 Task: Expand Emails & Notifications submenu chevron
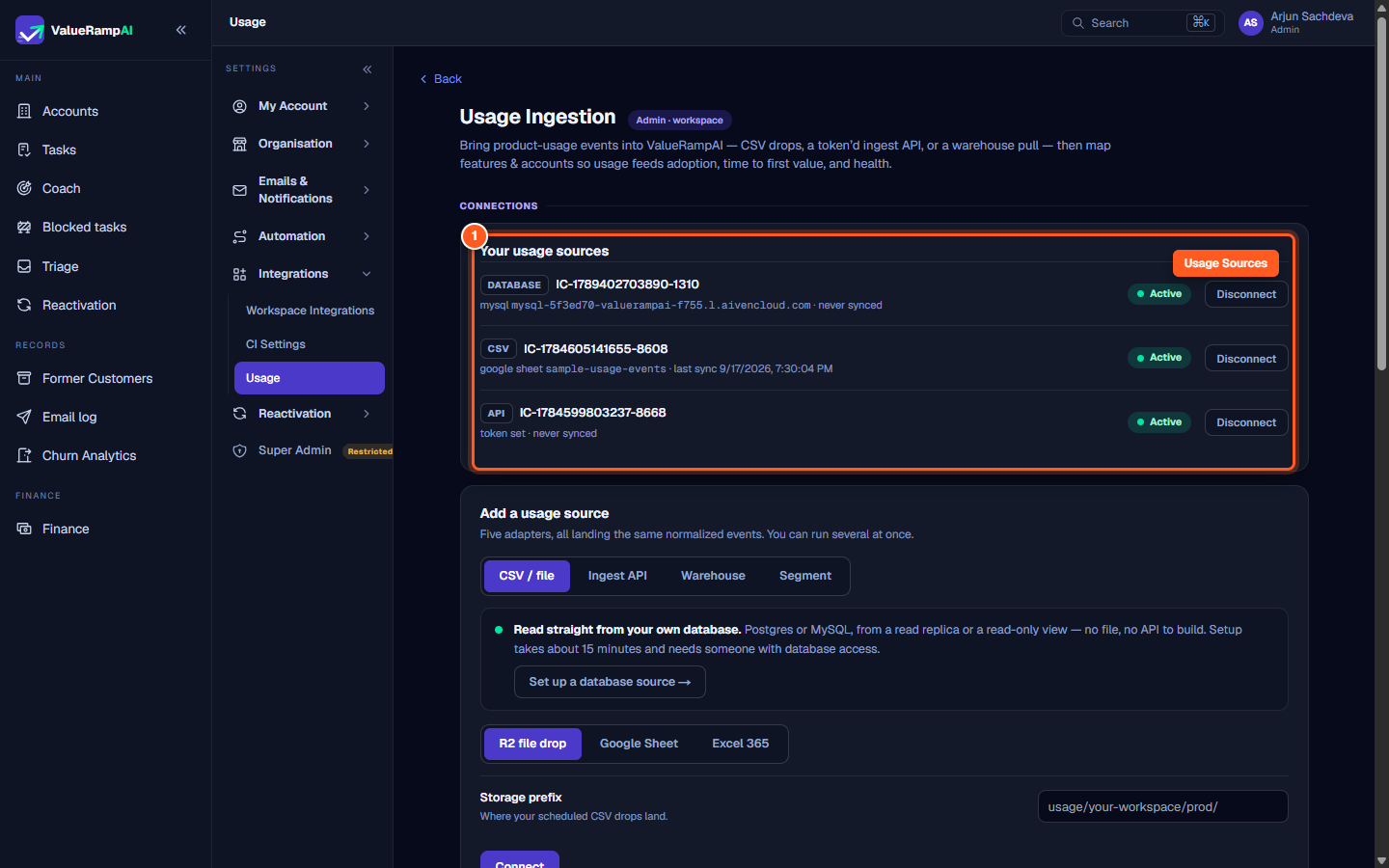point(367,190)
